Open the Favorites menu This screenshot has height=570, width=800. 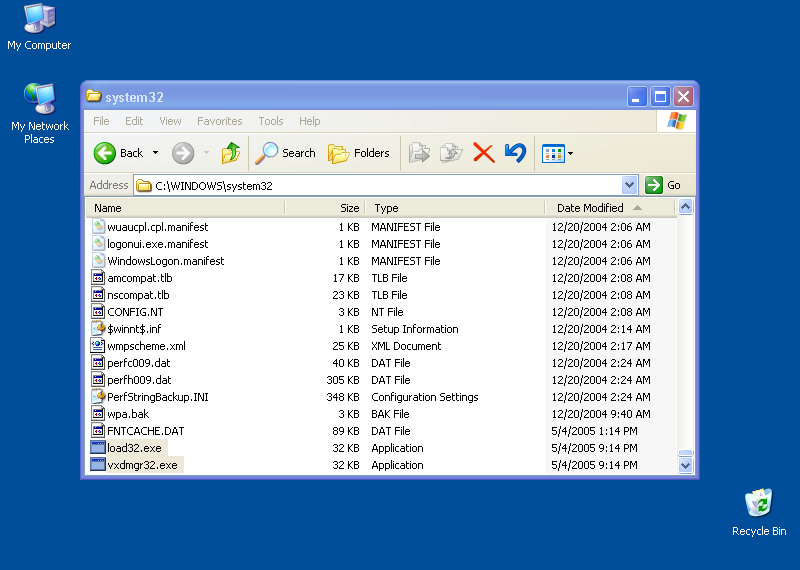point(219,121)
